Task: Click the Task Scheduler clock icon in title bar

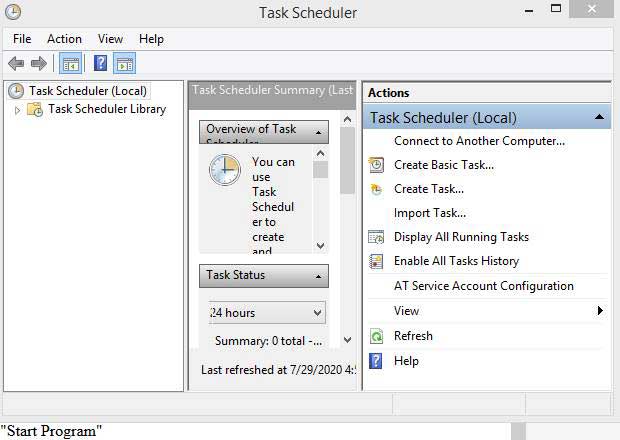Action: [x=13, y=12]
